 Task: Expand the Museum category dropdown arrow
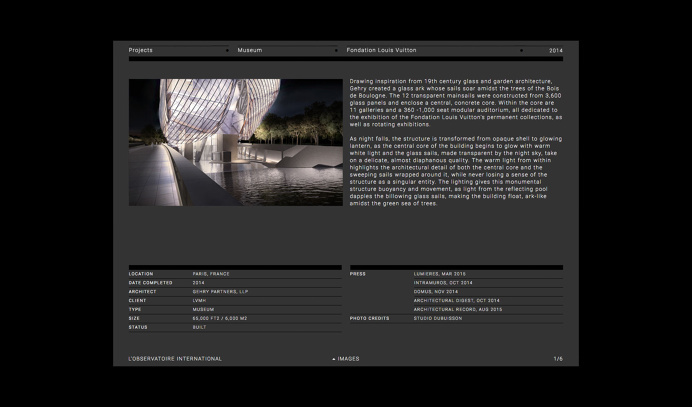pos(336,50)
